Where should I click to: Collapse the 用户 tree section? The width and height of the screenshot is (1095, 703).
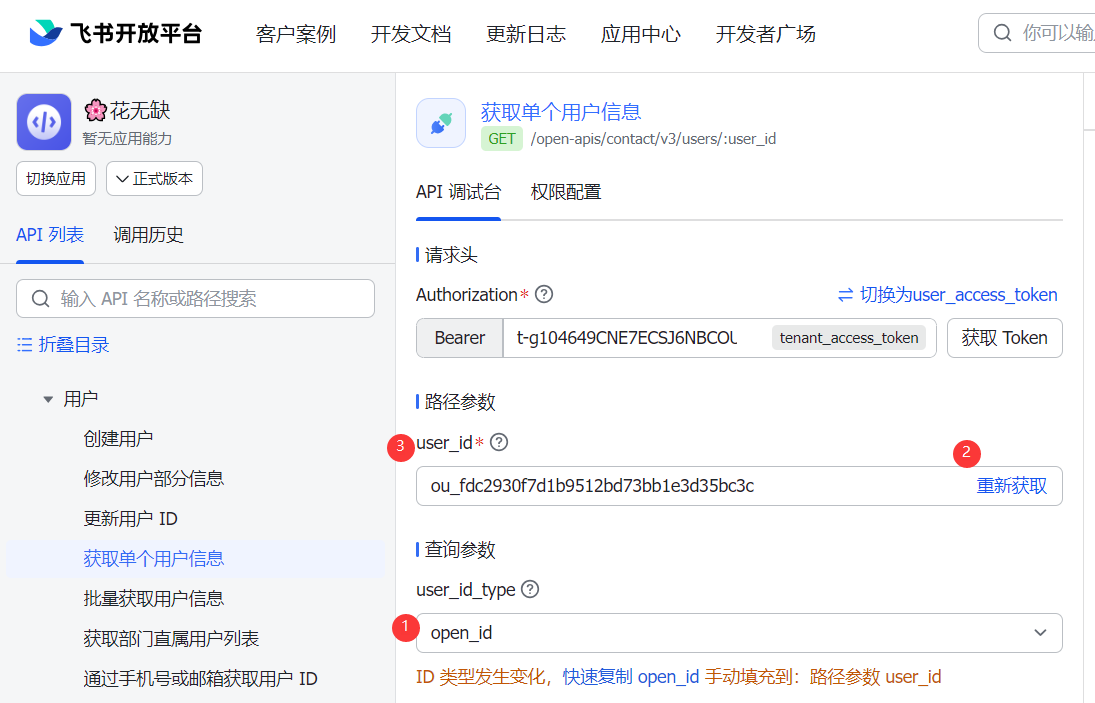pyautogui.click(x=48, y=399)
